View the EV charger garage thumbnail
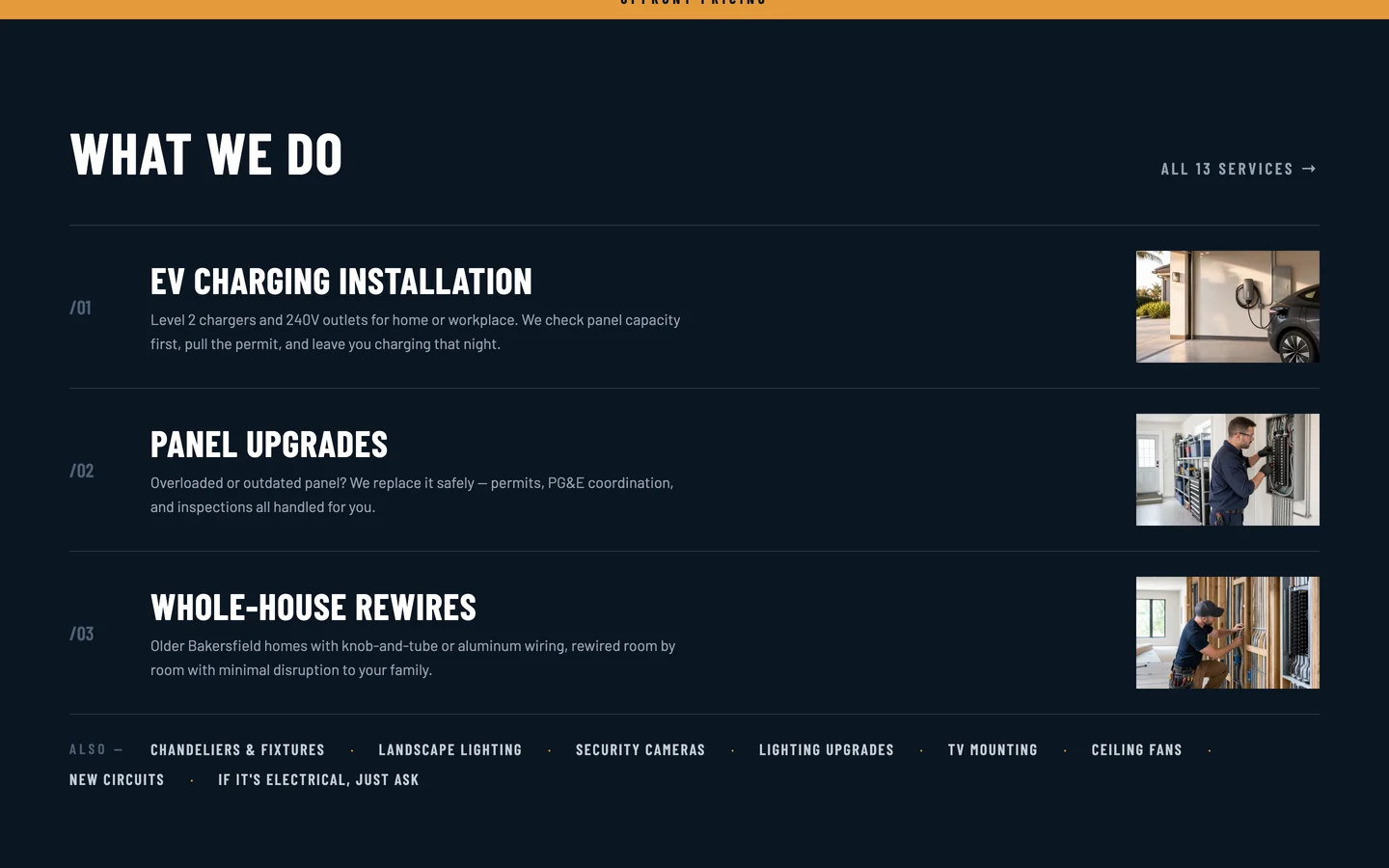The height and width of the screenshot is (868, 1389). [1228, 307]
